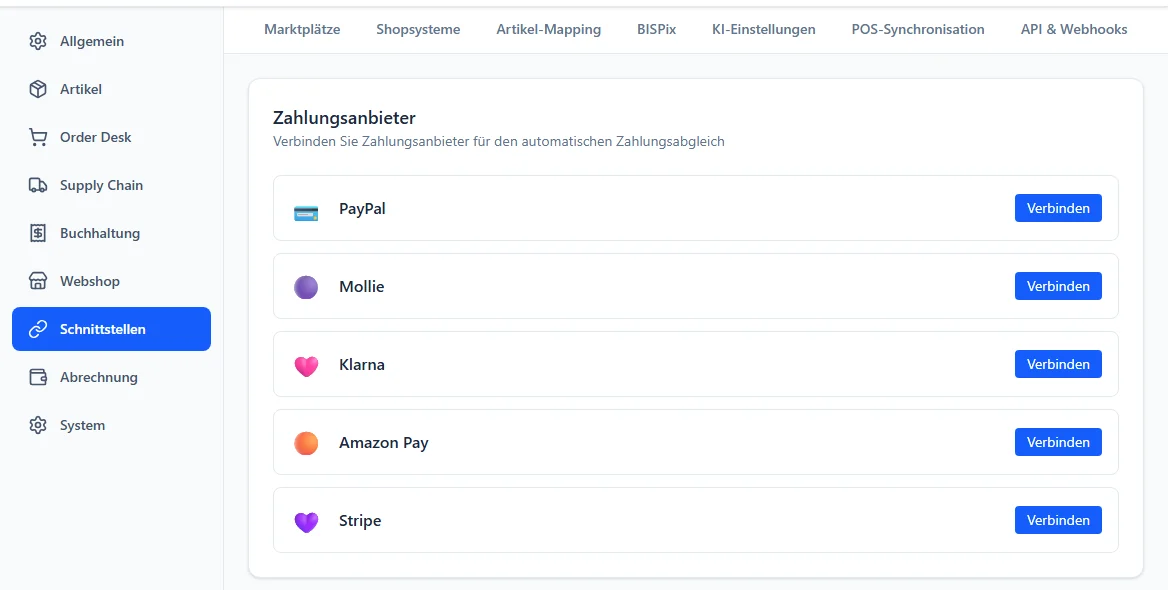Click the Amazon Pay provider name
Viewport: 1168px width, 590px height.
384,443
